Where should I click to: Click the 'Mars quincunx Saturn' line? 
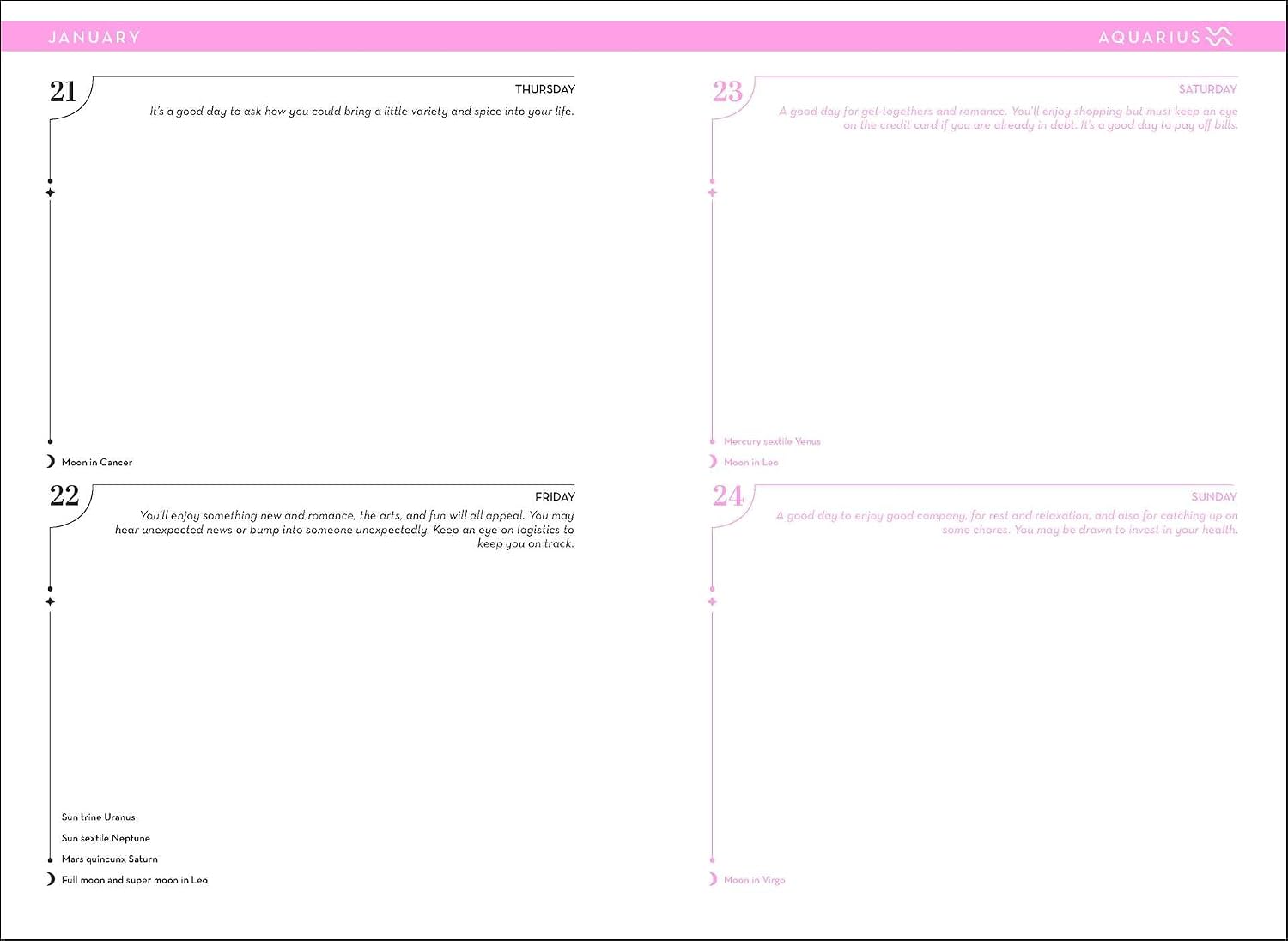[109, 859]
